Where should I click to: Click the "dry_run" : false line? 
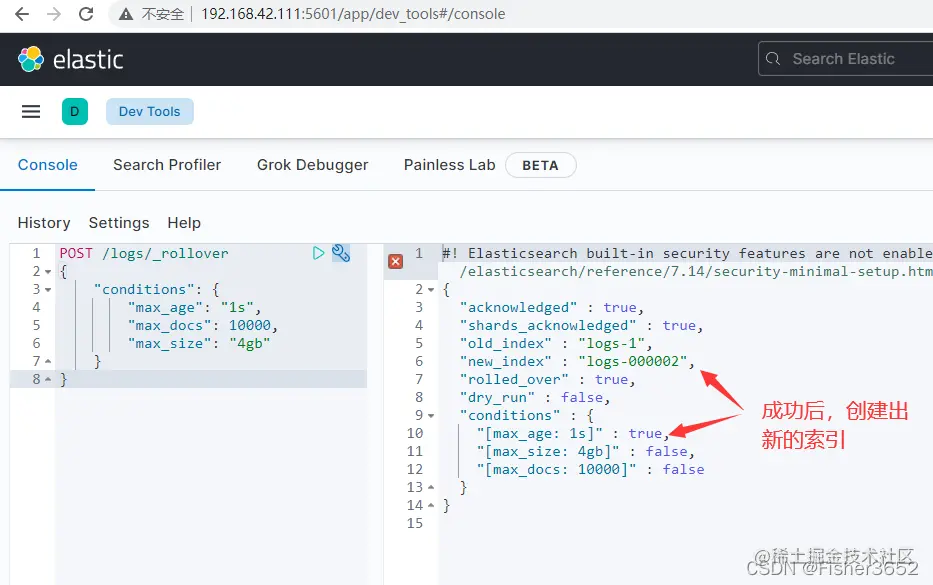pyautogui.click(x=535, y=398)
